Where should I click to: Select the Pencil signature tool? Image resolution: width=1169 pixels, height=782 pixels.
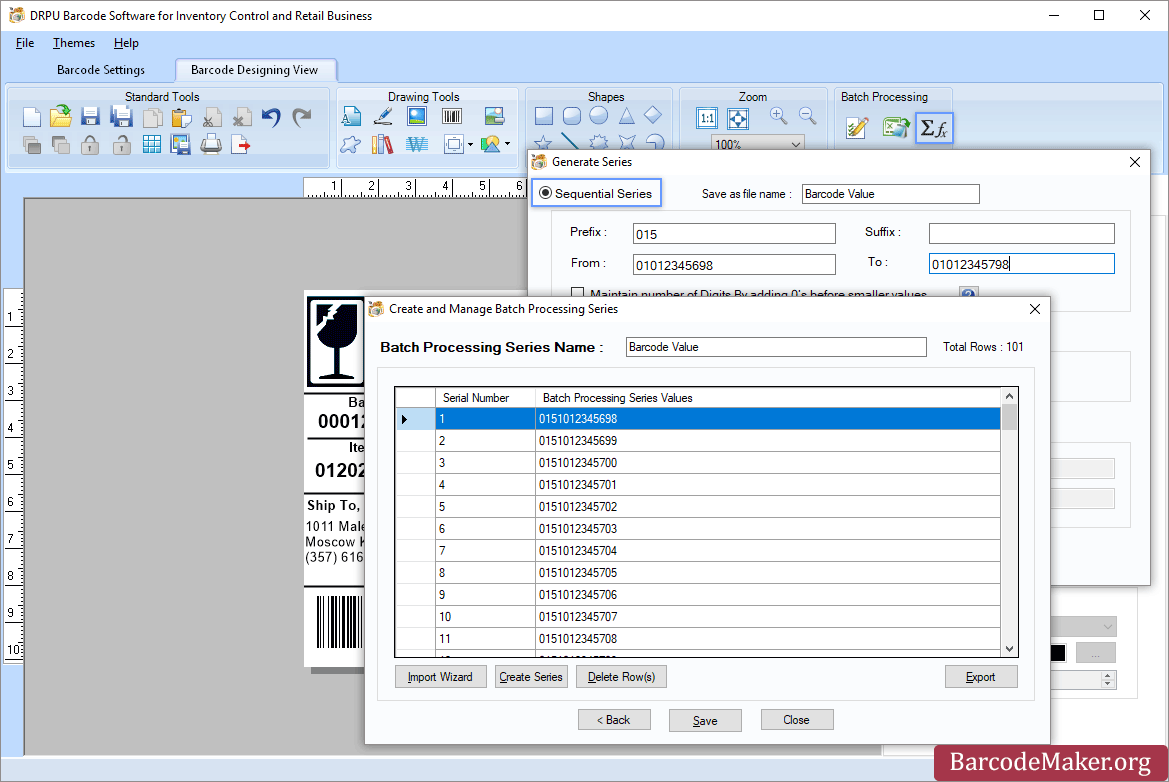click(x=383, y=116)
